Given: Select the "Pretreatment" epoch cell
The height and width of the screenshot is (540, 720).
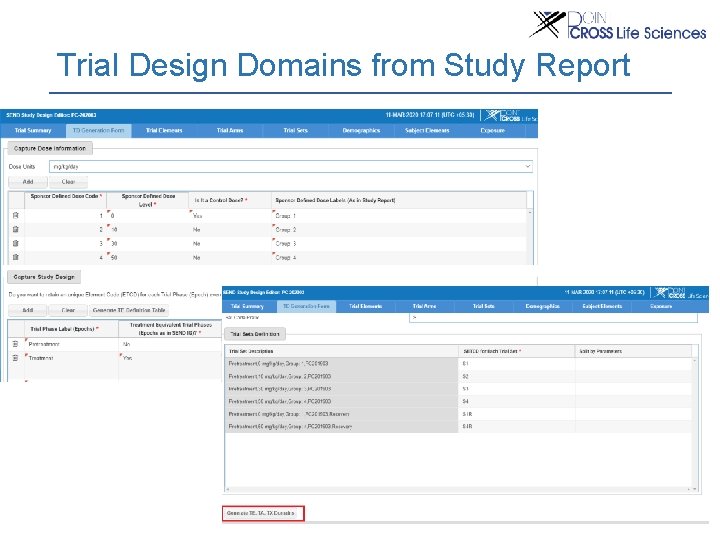Looking at the screenshot, I should point(71,344).
